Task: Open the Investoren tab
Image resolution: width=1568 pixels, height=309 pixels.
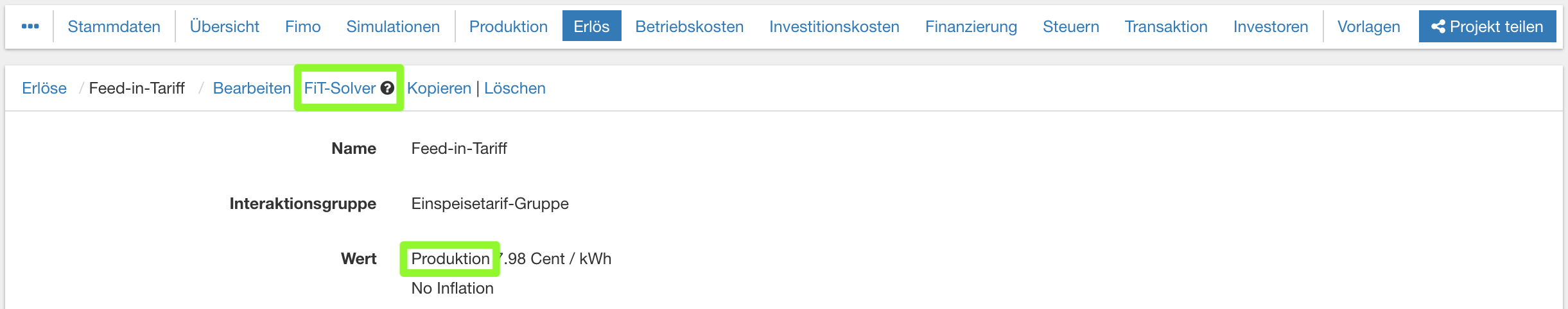Action: click(x=1270, y=26)
